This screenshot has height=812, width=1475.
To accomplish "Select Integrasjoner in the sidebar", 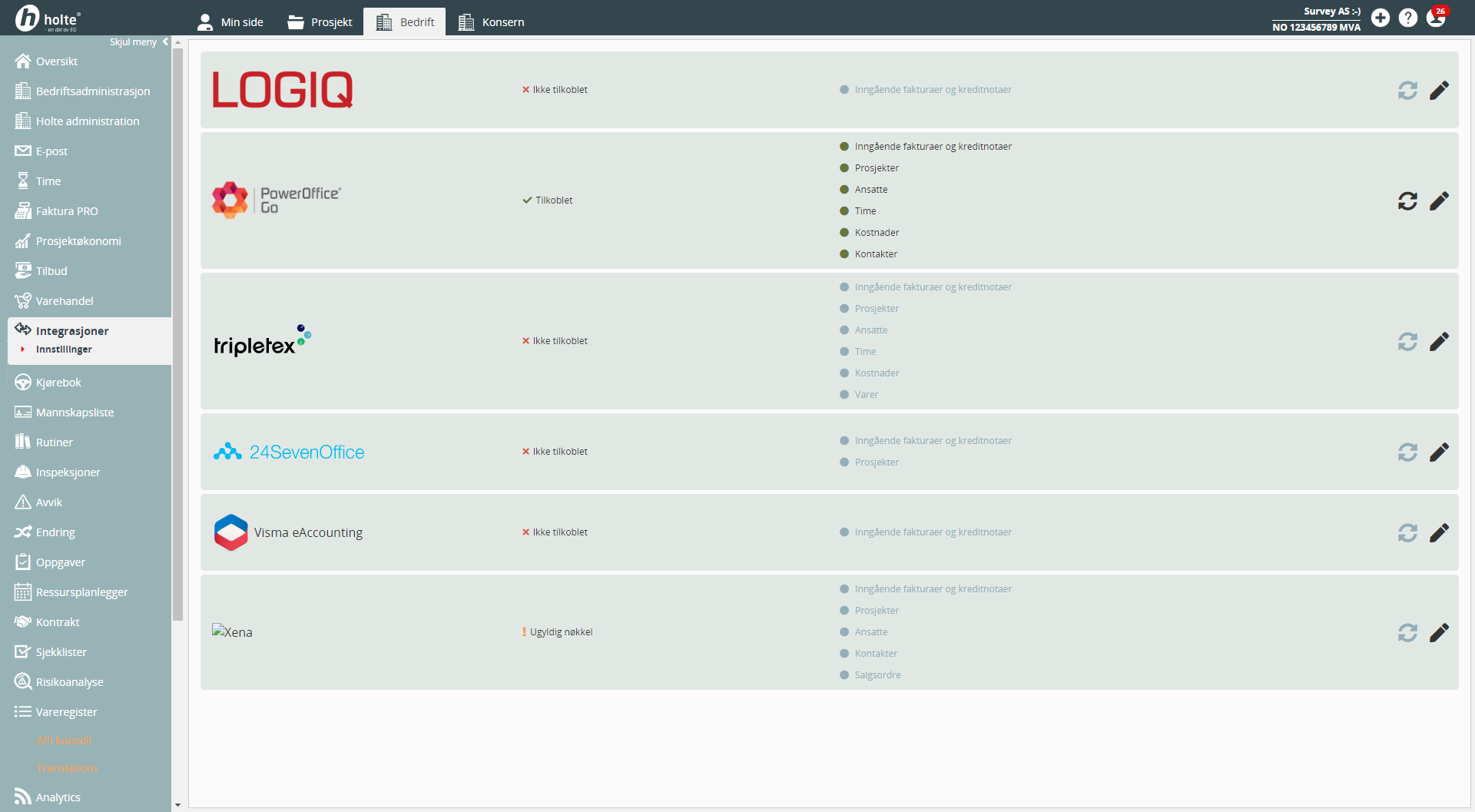I will (72, 331).
